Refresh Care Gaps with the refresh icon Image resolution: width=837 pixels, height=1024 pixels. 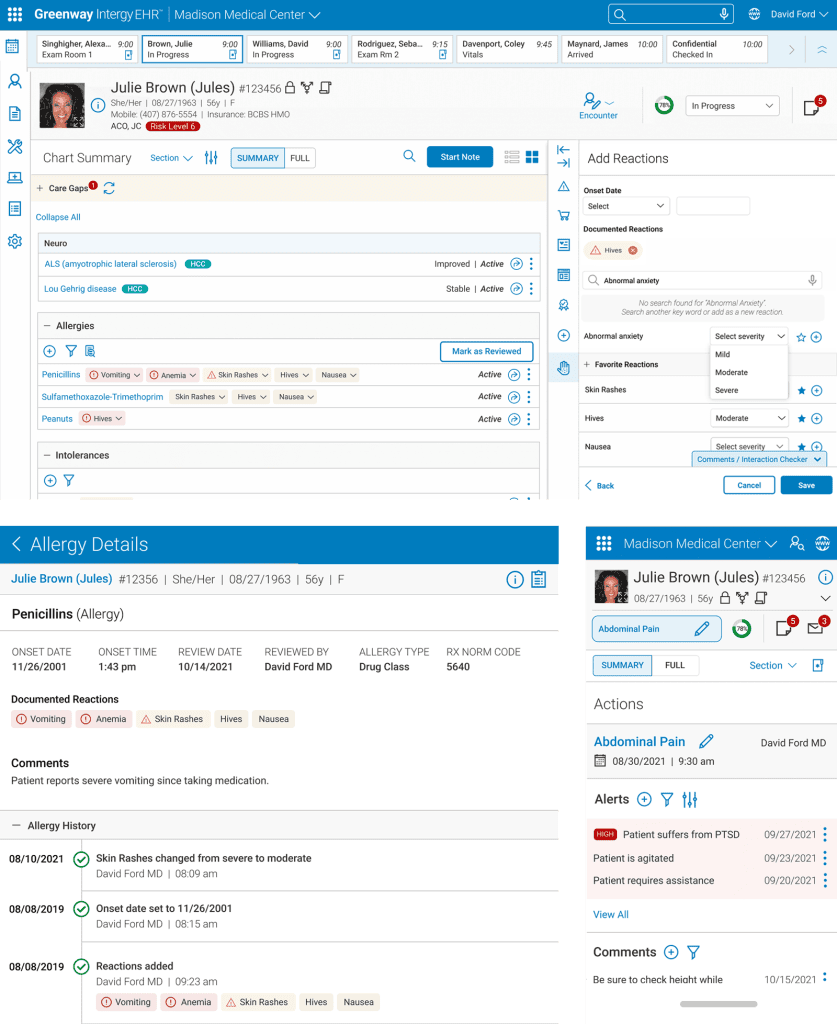click(109, 188)
